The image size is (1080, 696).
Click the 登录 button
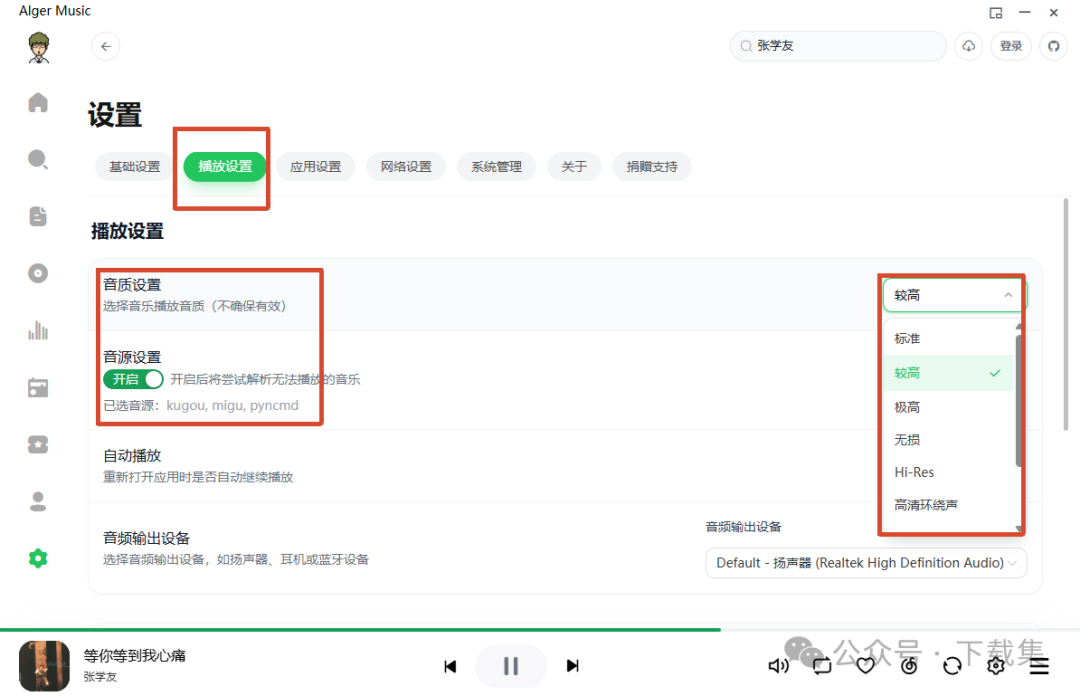pyautogui.click(x=1011, y=46)
